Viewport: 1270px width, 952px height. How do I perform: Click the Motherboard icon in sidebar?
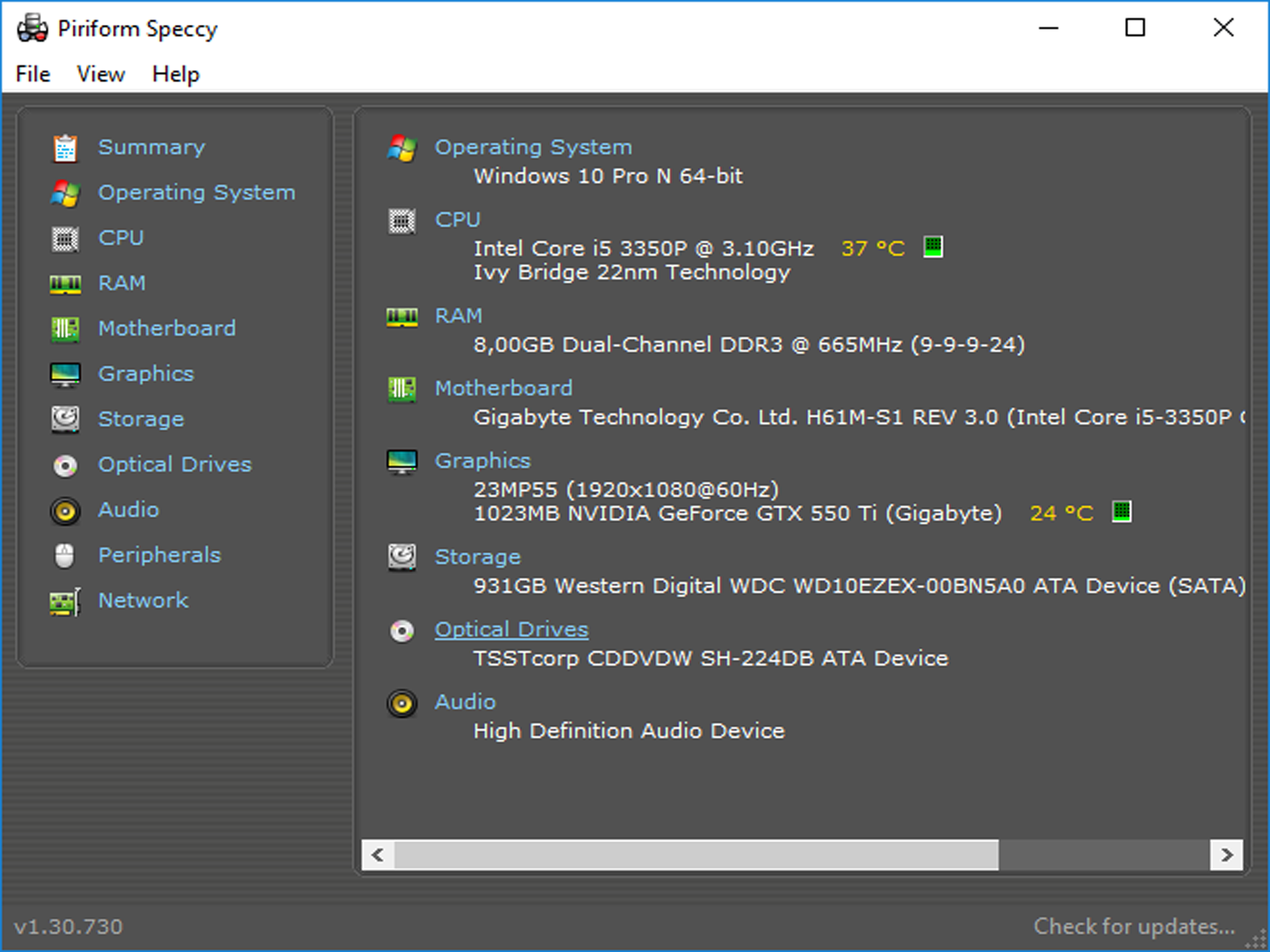[65, 329]
